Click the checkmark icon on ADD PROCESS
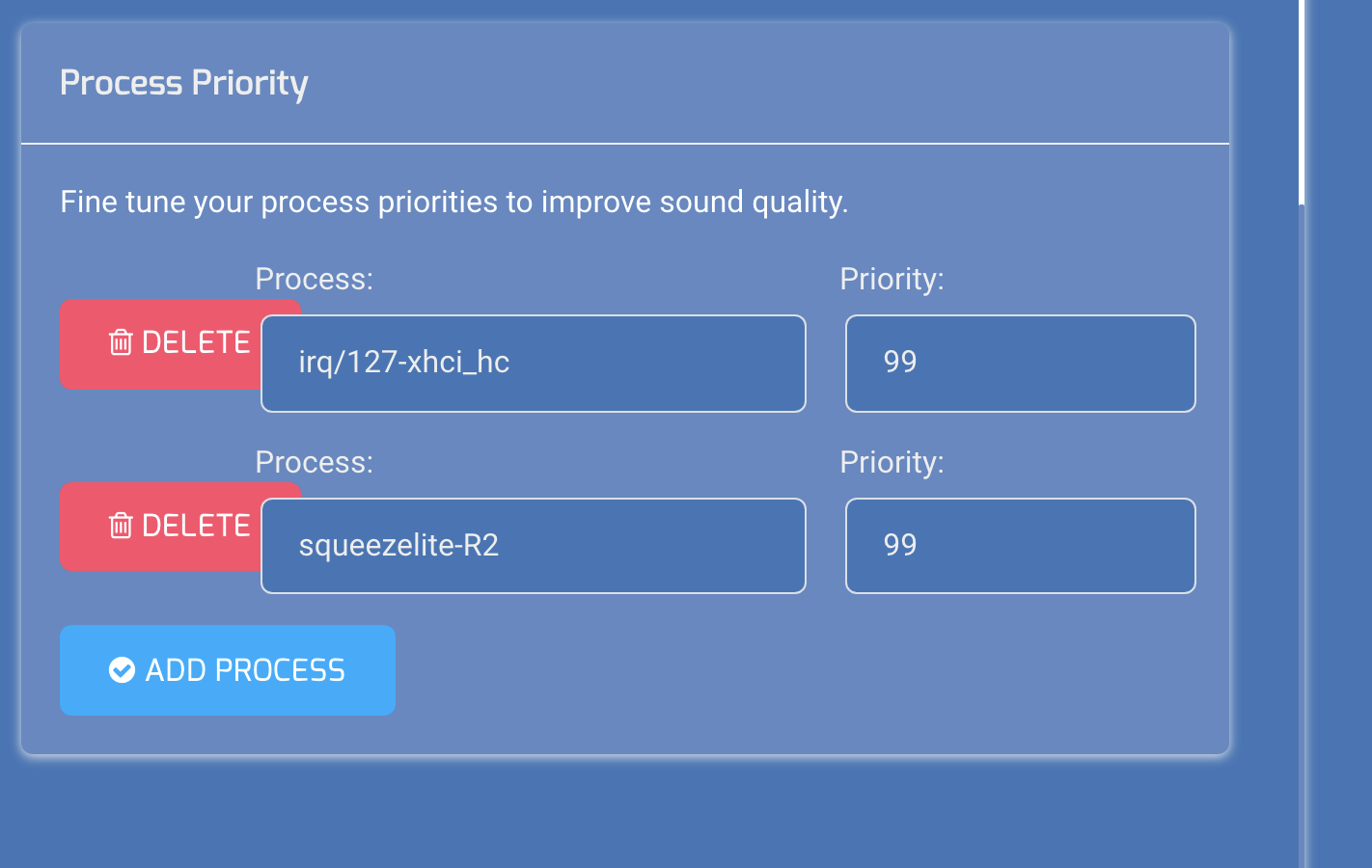Image resolution: width=1372 pixels, height=868 pixels. 123,669
